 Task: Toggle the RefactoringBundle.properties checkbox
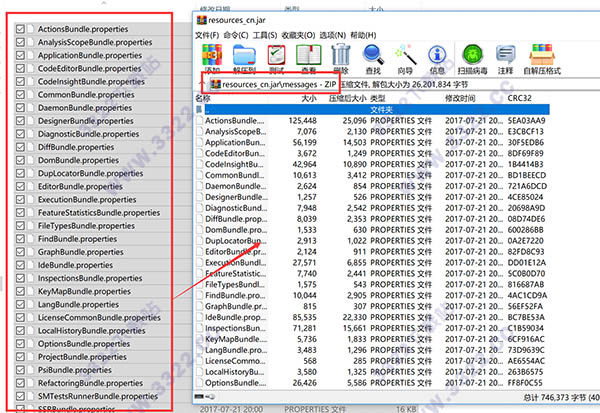(20, 383)
